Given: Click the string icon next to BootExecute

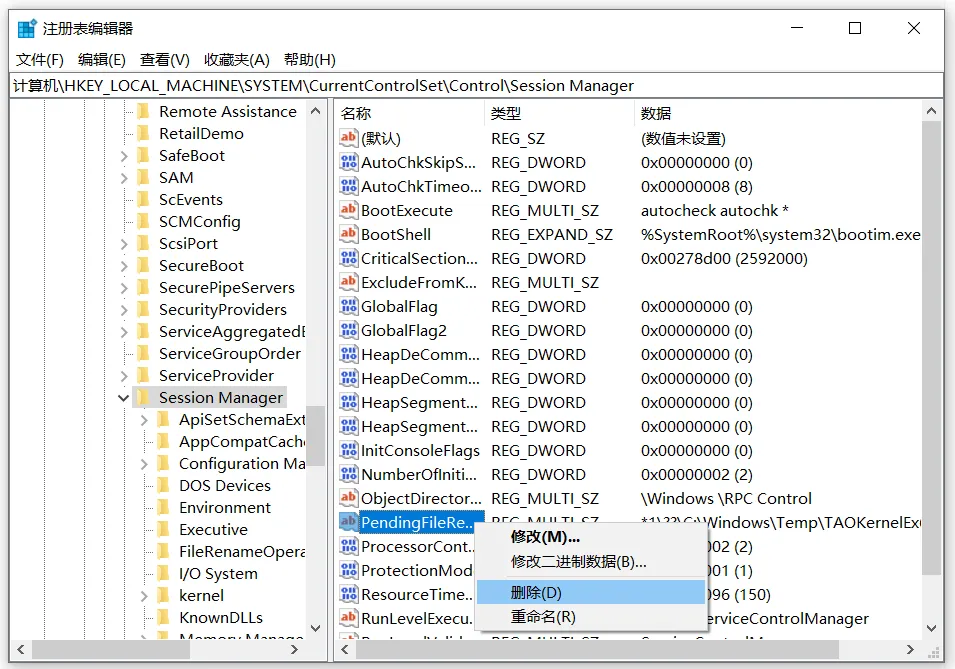Looking at the screenshot, I should click(x=348, y=210).
